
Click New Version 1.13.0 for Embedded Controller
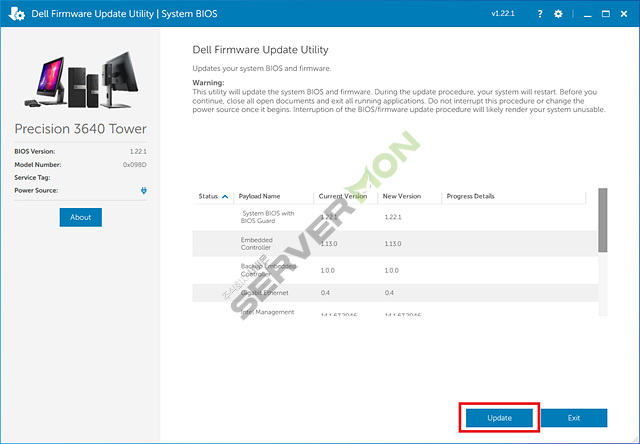393,244
